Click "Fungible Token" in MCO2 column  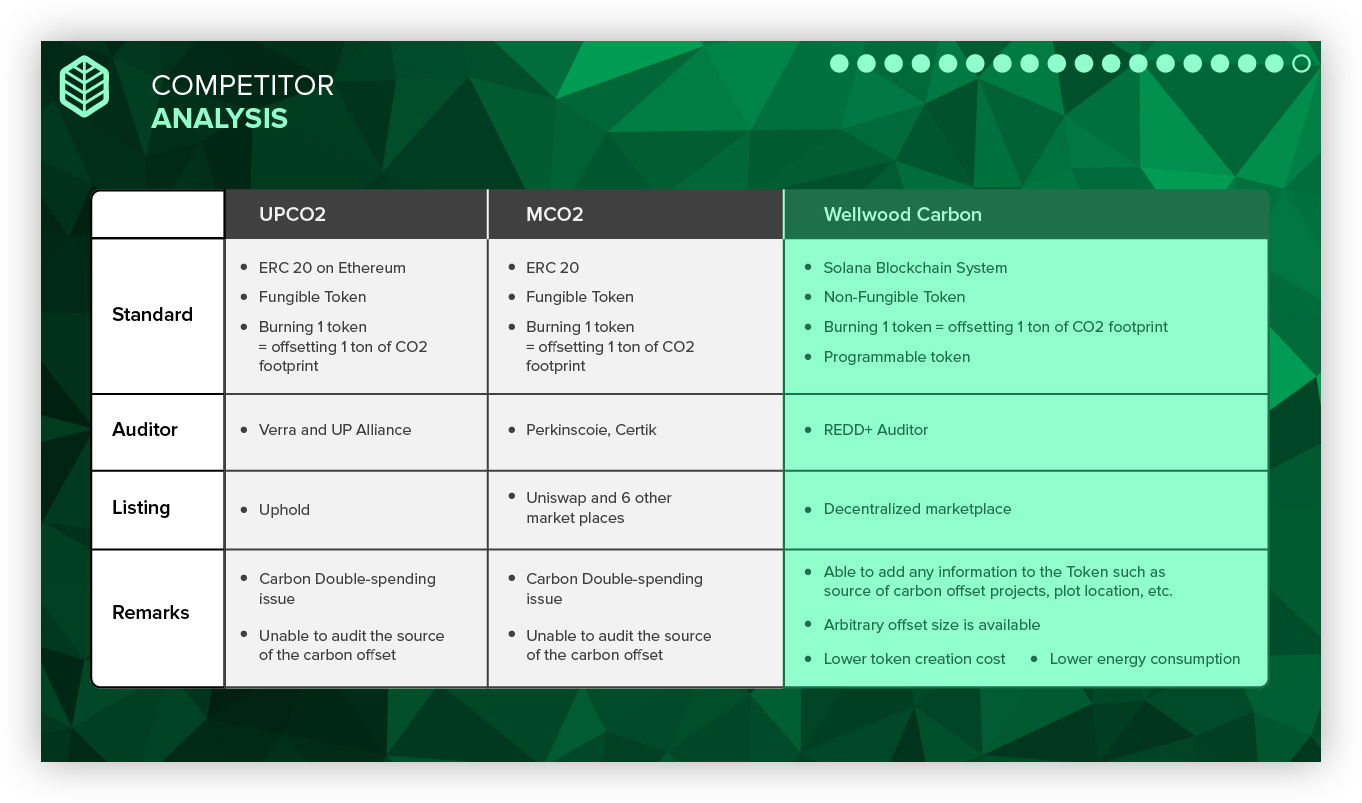tap(580, 297)
